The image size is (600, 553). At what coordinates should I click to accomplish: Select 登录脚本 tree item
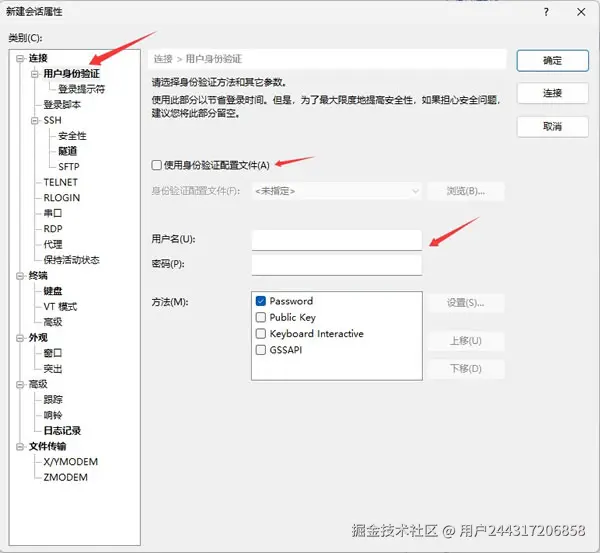[x=62, y=104]
